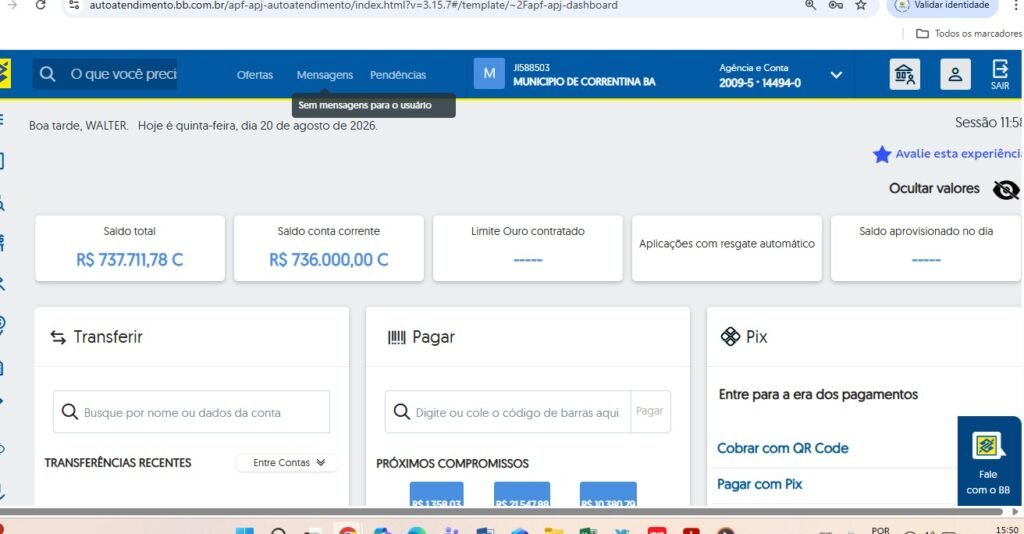
Task: Click PRÓXIMOS COMPROMISSOS label
Action: point(453,463)
